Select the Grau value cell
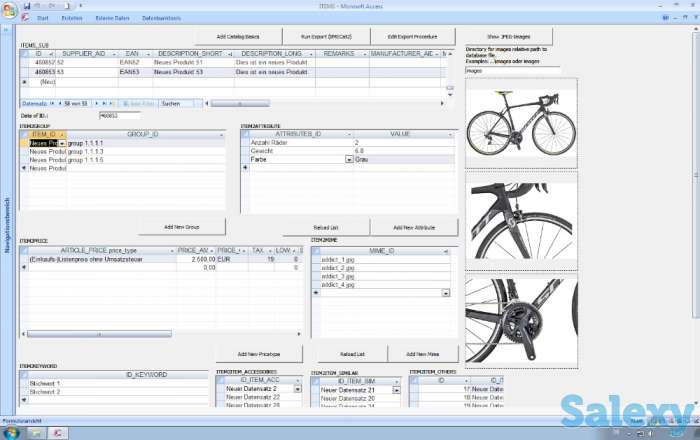Viewport: 700px width, 440px height. click(x=404, y=159)
